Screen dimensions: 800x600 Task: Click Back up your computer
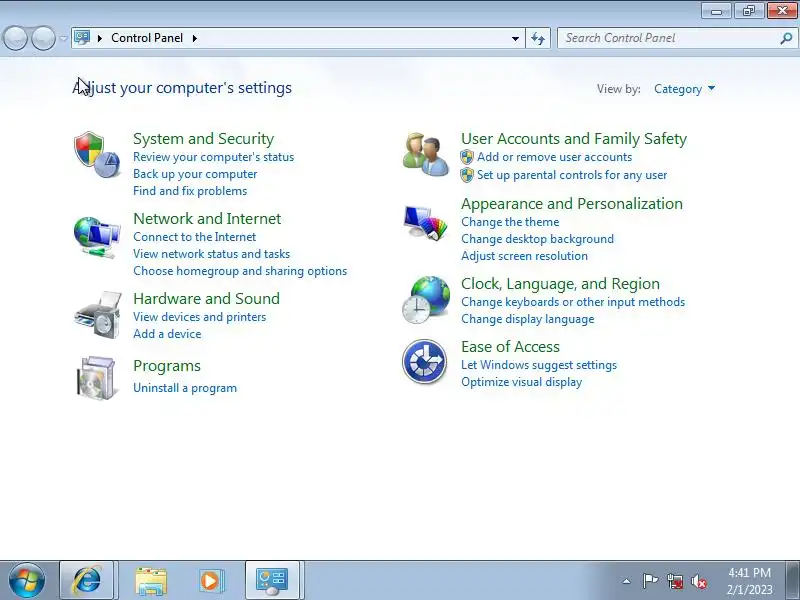coord(195,174)
